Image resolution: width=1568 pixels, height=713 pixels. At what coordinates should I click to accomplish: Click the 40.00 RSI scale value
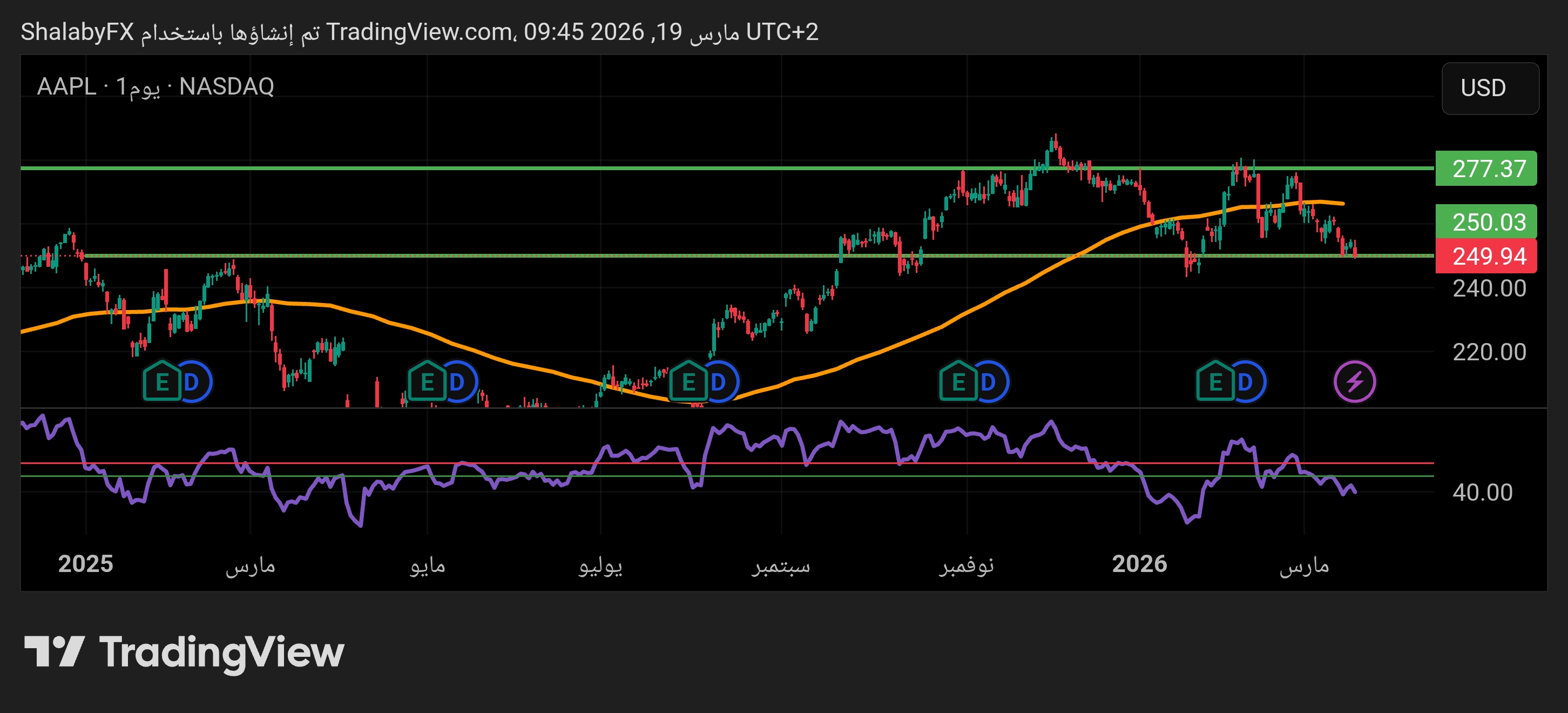coord(1482,492)
